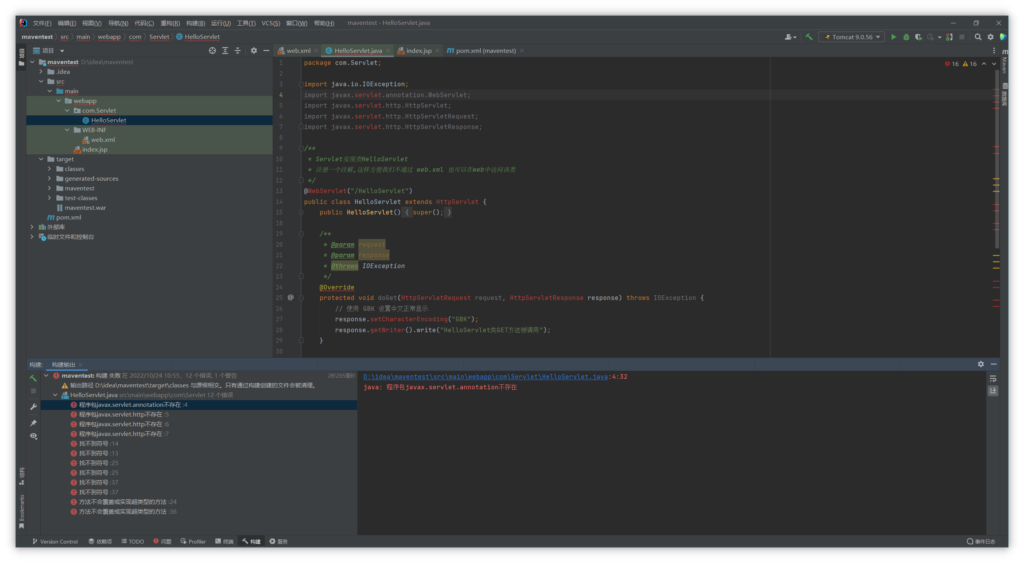
Task: Open Bookmarks tool window on left stripe
Action: pyautogui.click(x=22, y=511)
